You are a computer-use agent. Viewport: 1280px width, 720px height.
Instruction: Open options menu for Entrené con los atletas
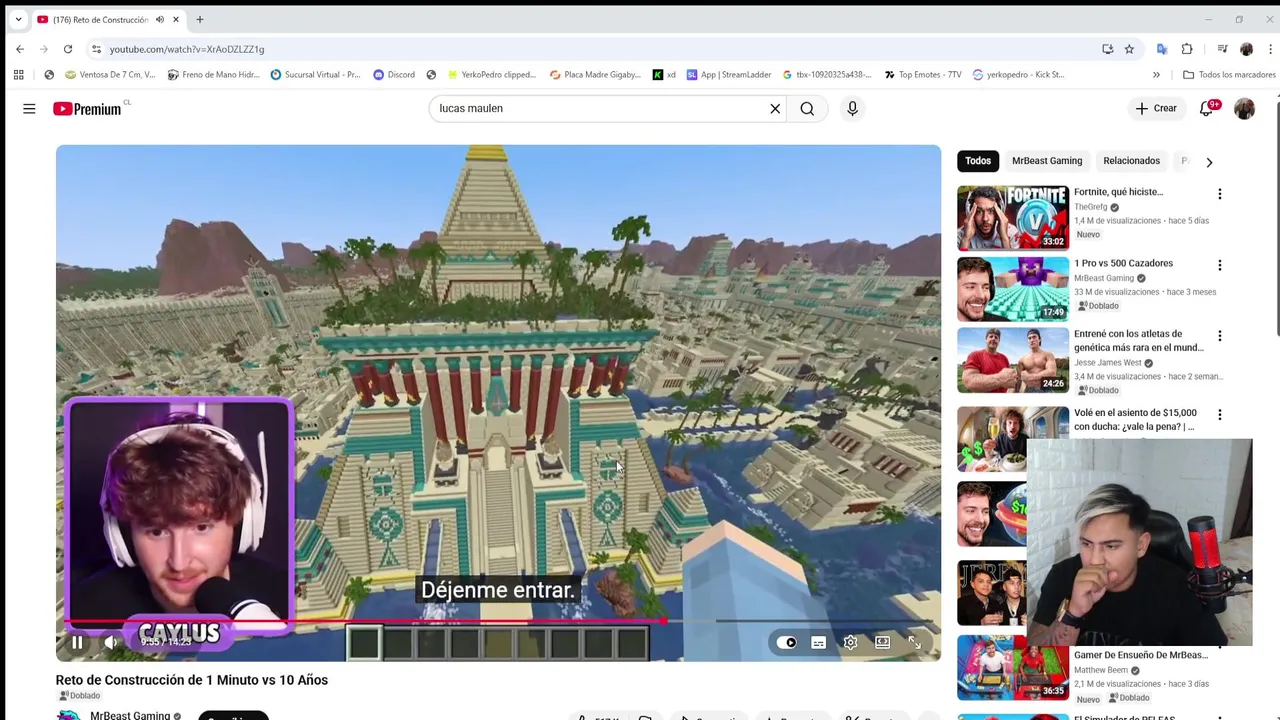pyautogui.click(x=1219, y=336)
